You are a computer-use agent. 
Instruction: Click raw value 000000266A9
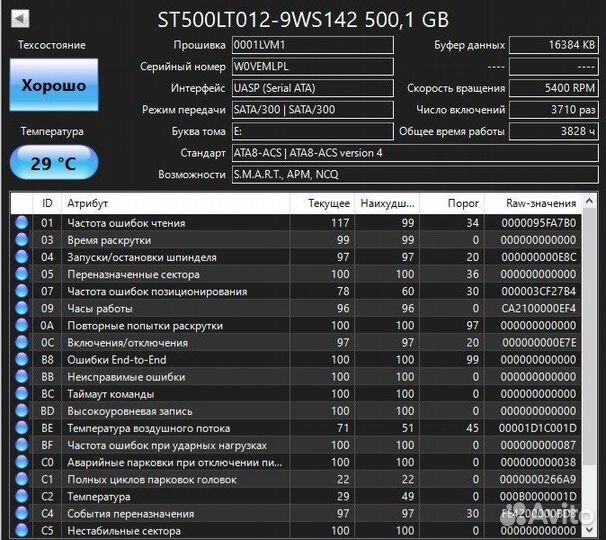538,479
